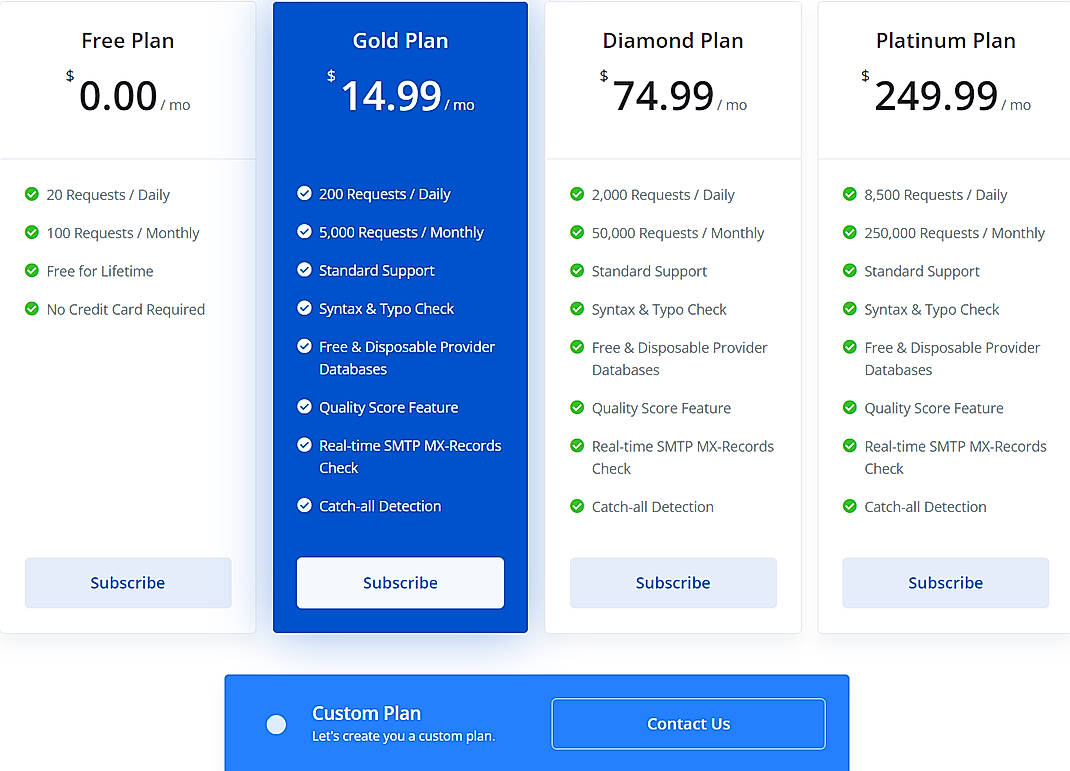This screenshot has height=771, width=1070.
Task: Click Diamond Plan Syntax & Typo Check checkmark
Action: 577,309
